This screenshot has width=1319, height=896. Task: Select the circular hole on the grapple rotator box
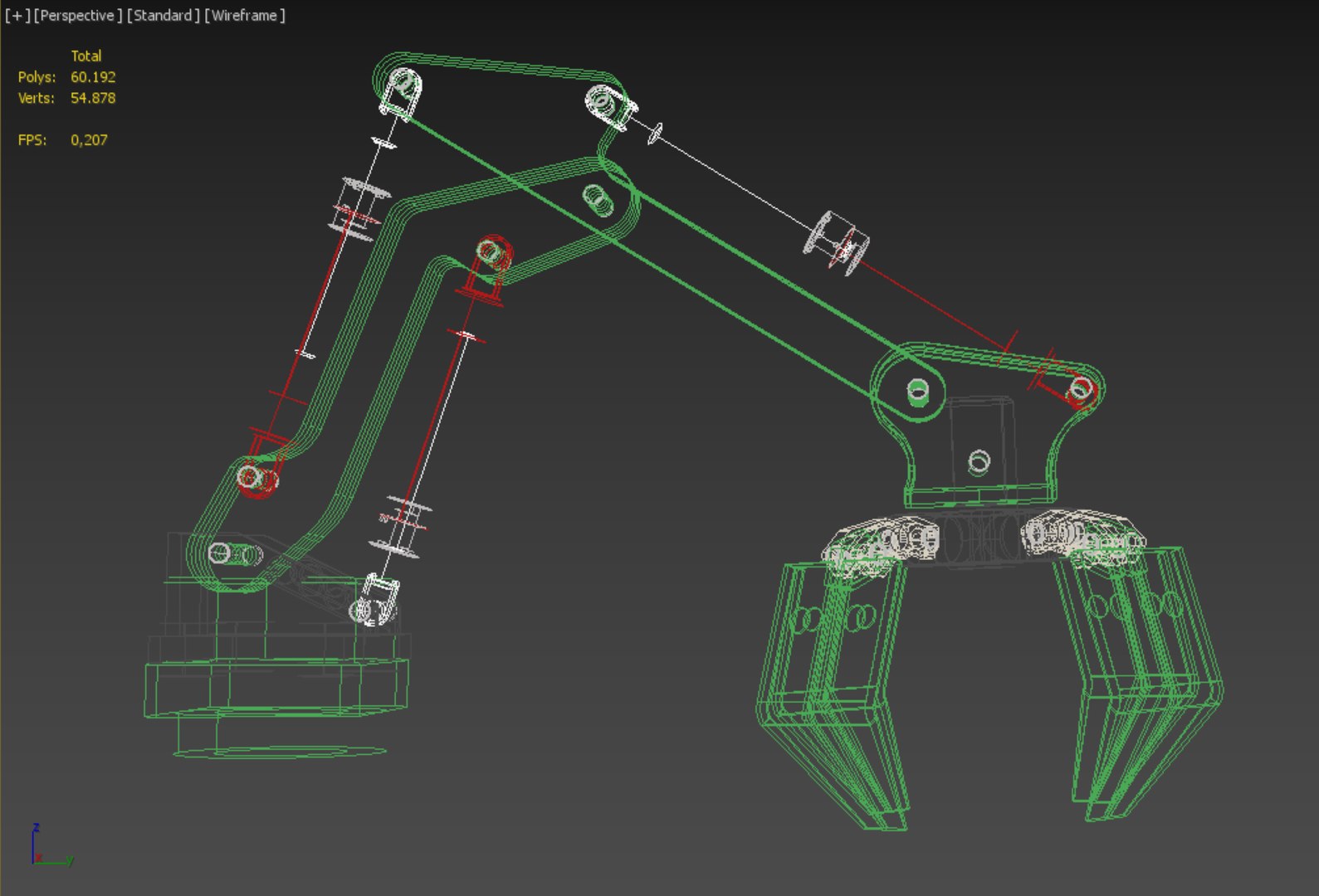coord(979,460)
